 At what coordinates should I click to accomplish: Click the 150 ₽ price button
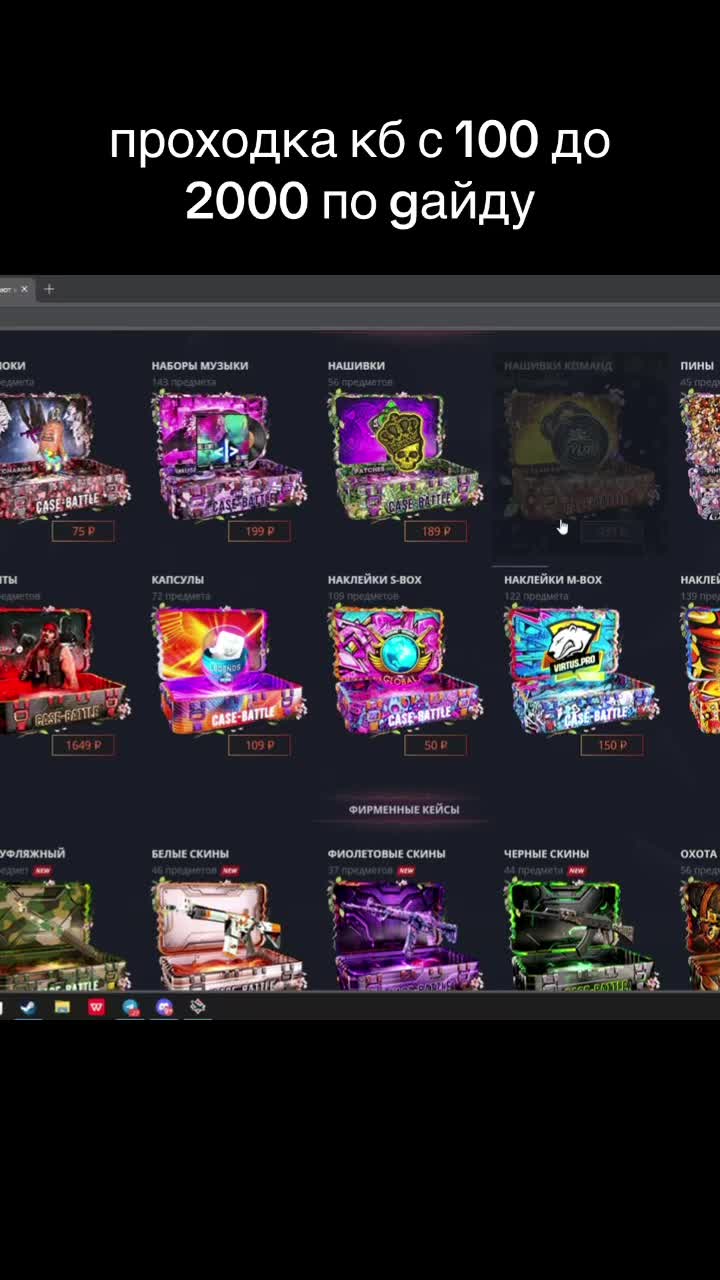point(611,745)
